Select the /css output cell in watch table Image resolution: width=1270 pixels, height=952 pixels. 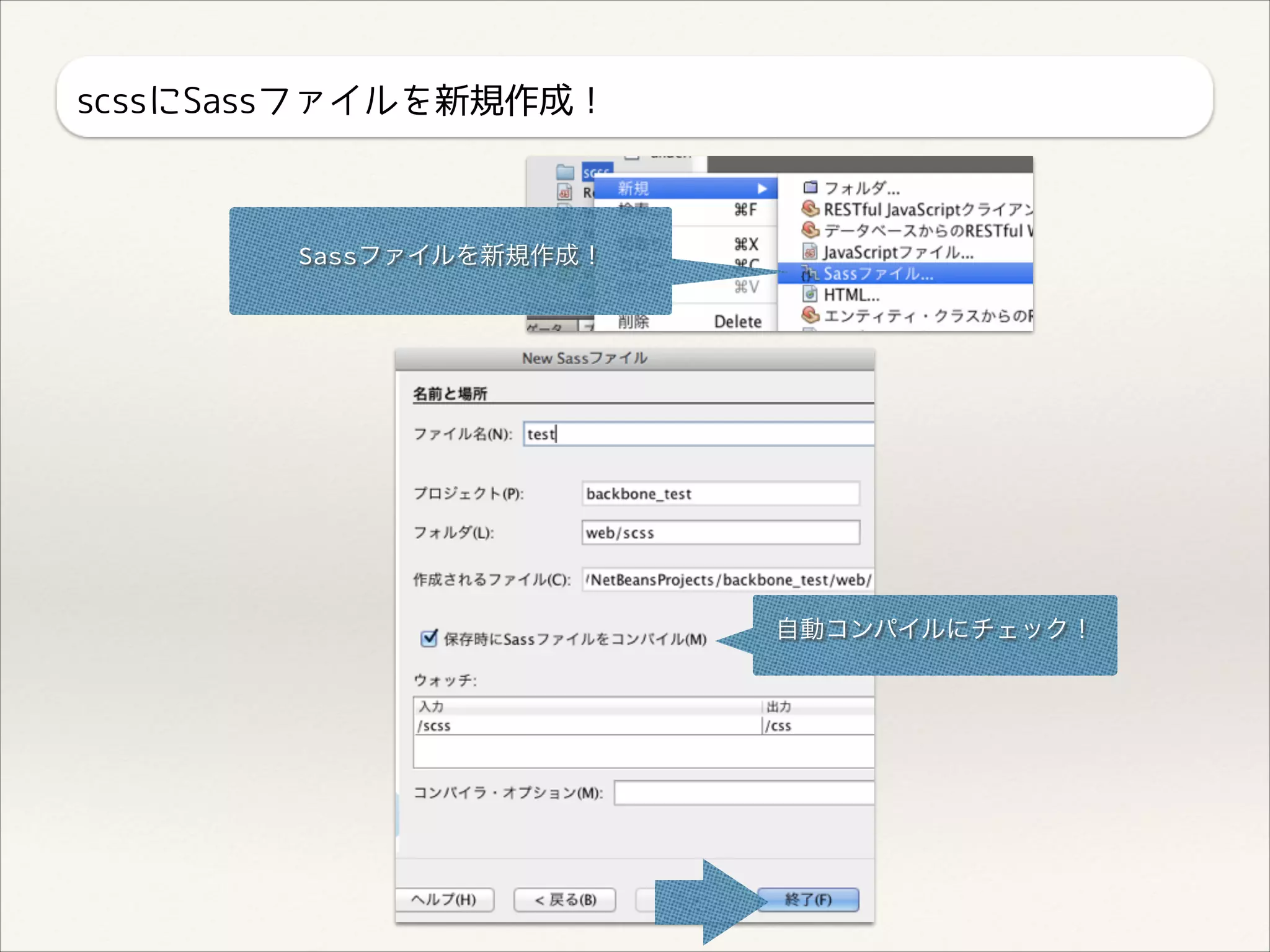[x=819, y=726]
